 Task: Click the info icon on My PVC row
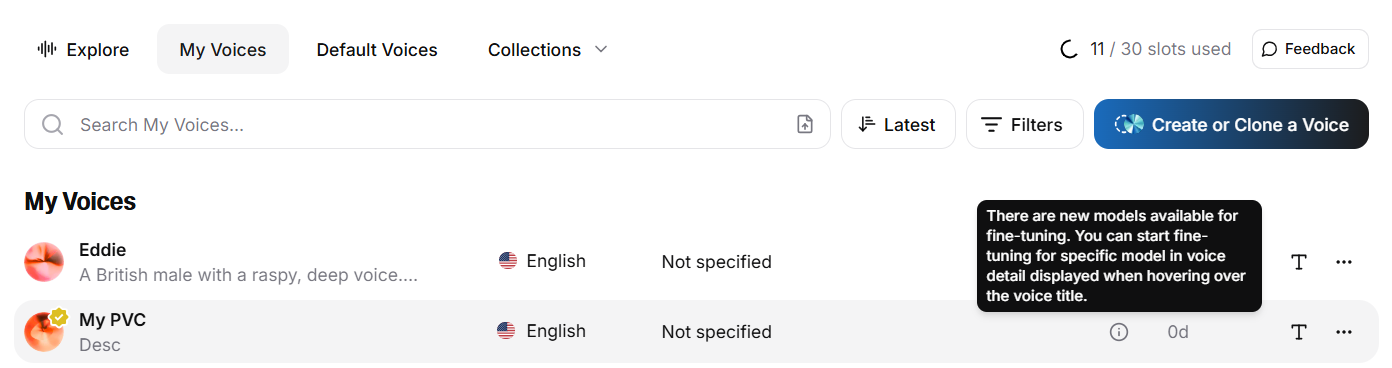(1119, 332)
